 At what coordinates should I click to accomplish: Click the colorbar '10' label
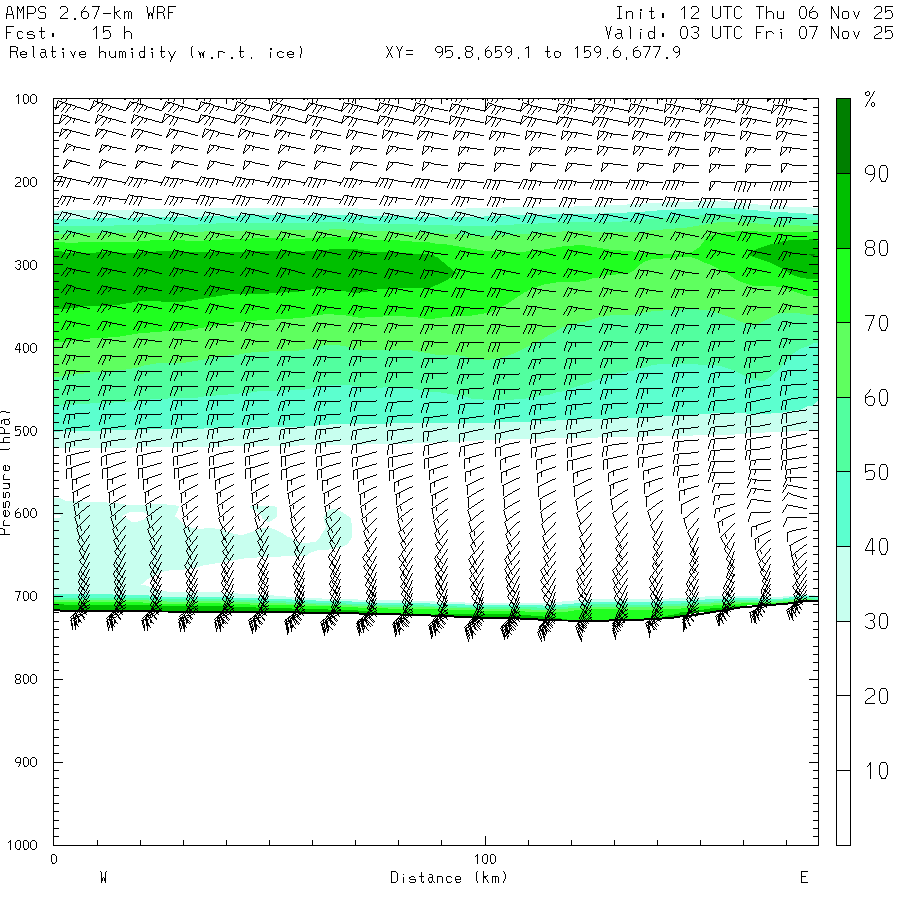tap(876, 771)
